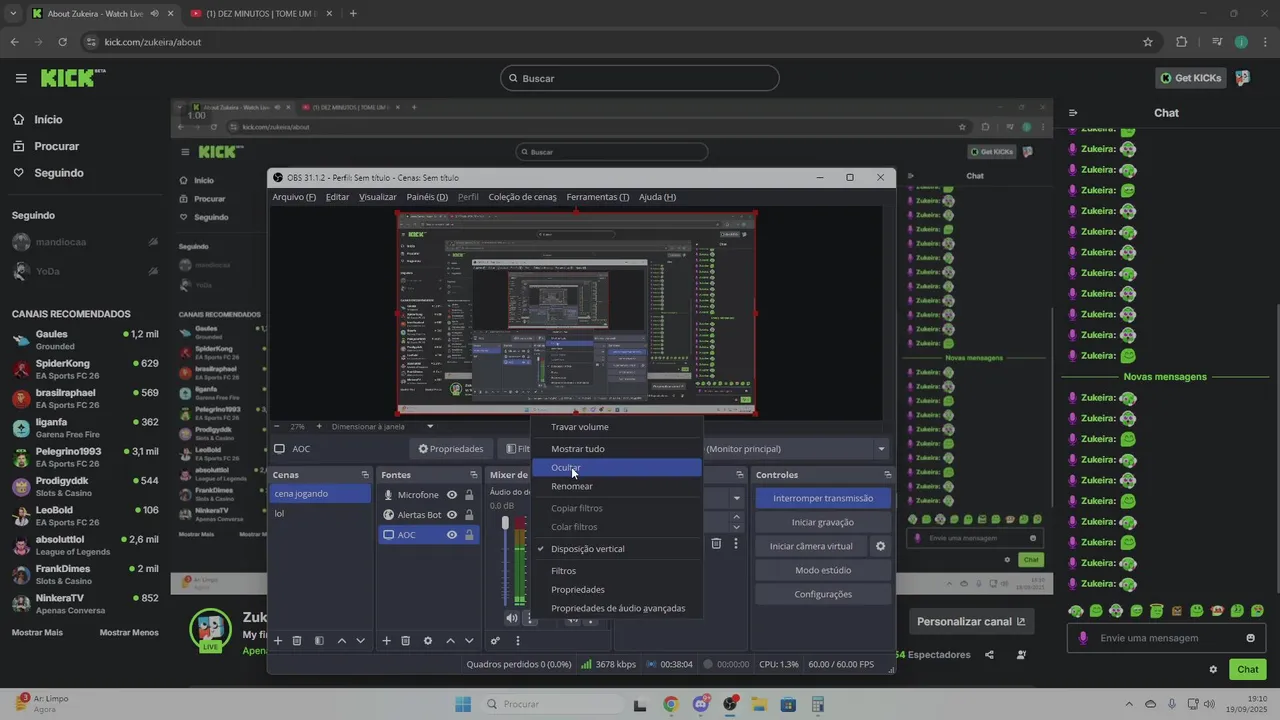Zoom in OBS preview with plus icon
This screenshot has width=1280, height=720.
pyautogui.click(x=319, y=426)
